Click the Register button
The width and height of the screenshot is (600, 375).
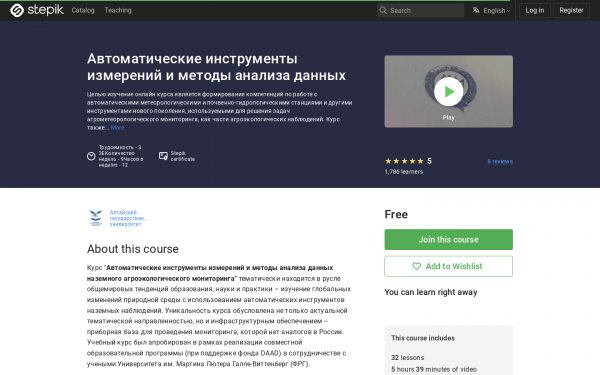571,10
